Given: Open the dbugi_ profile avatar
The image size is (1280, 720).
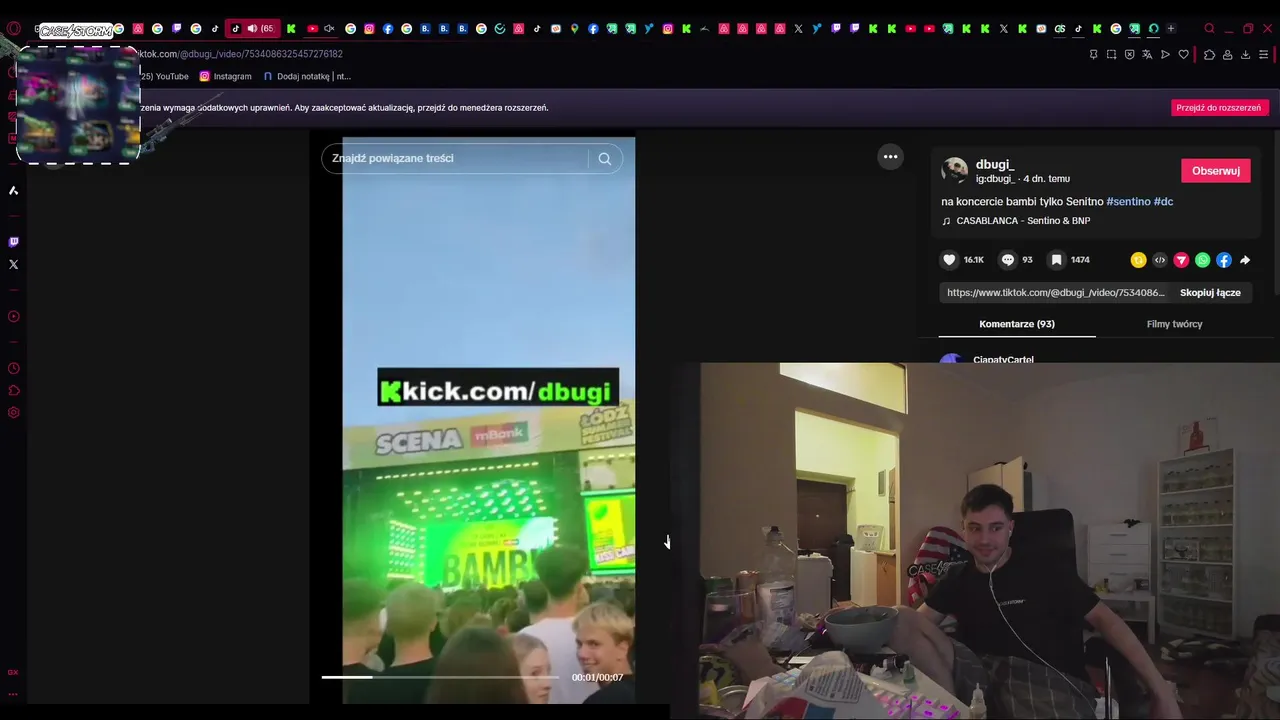Looking at the screenshot, I should click(955, 170).
